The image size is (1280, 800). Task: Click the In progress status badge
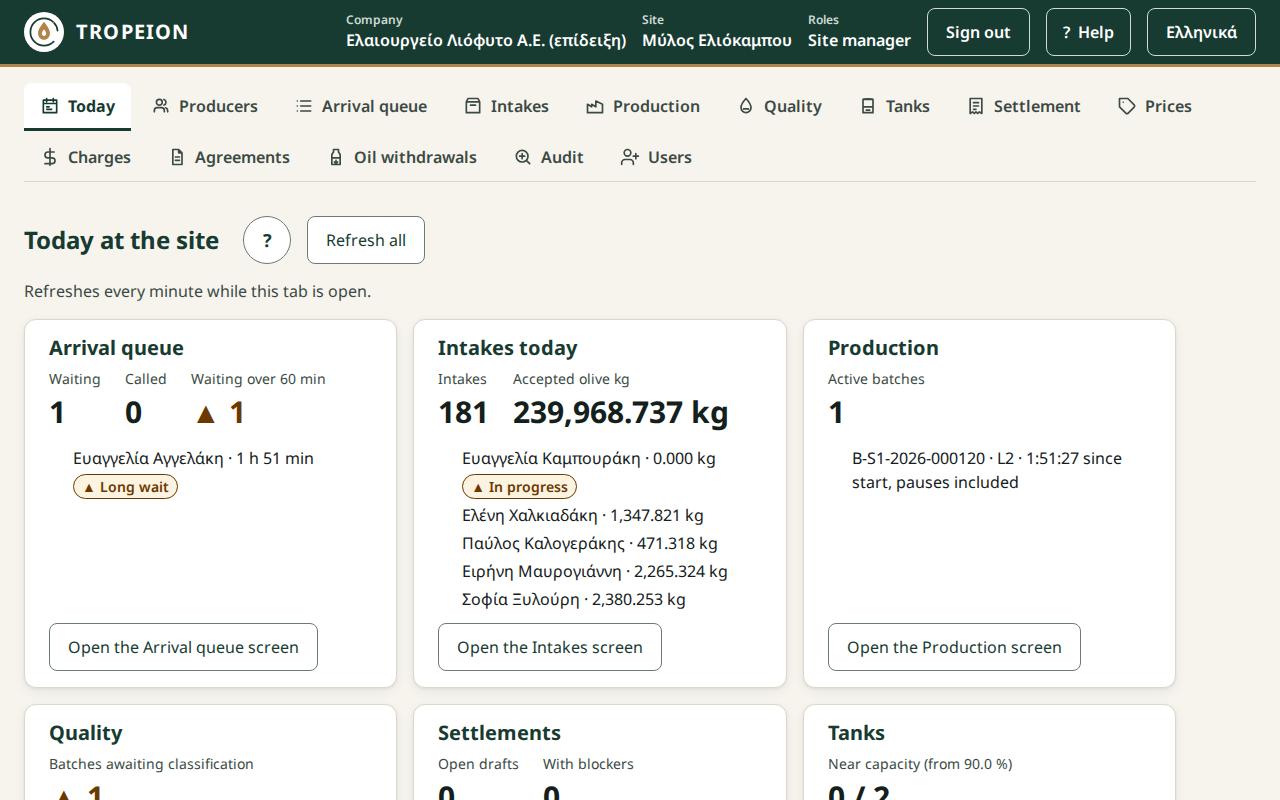519,487
